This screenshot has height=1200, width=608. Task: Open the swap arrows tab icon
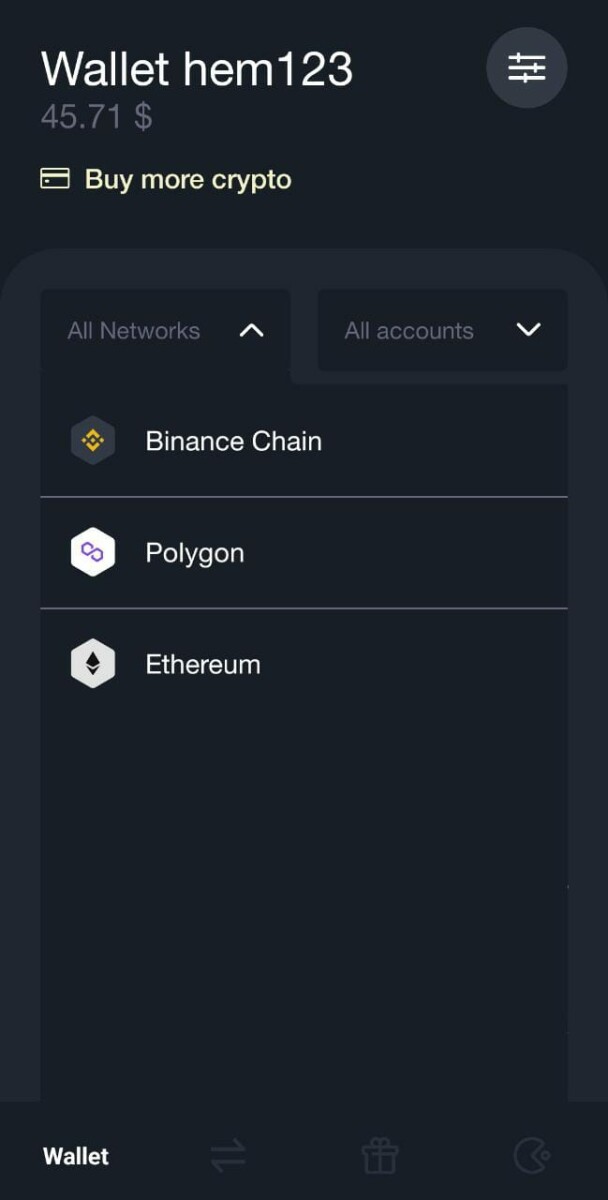point(228,1157)
